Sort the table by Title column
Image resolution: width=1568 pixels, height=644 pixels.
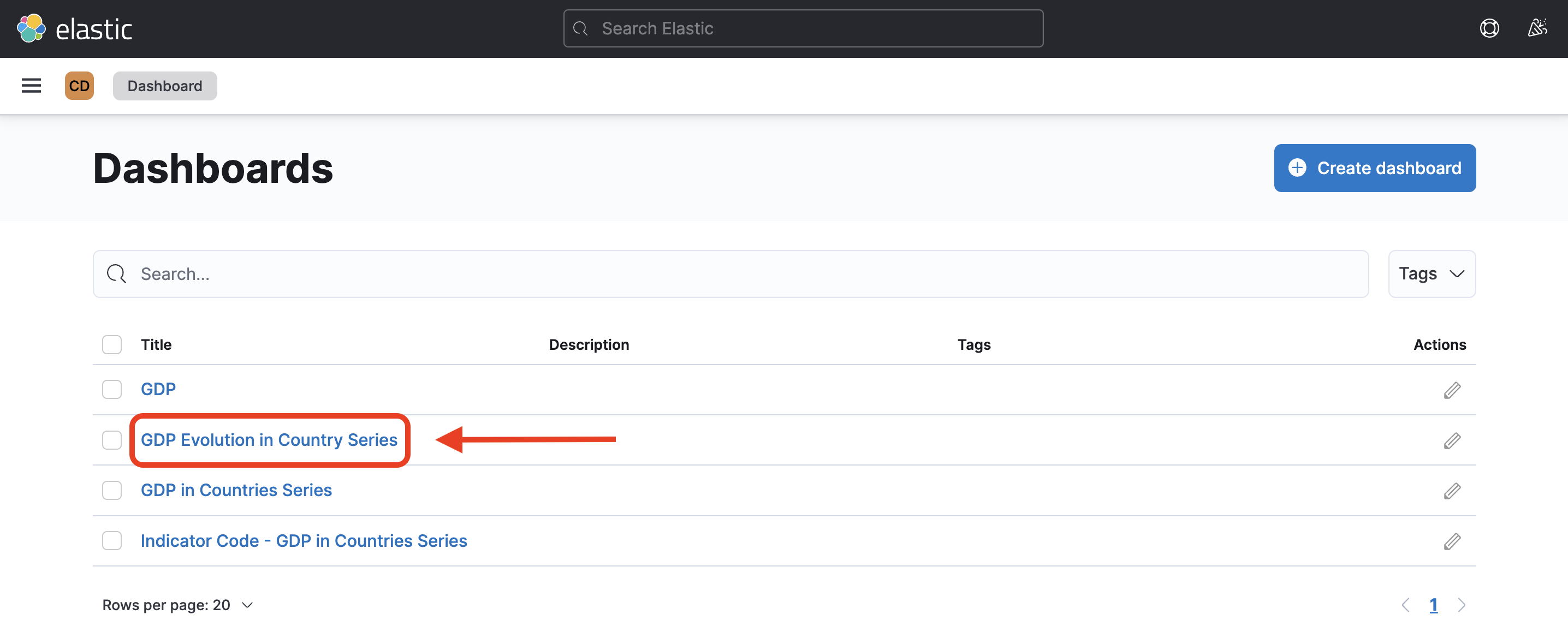tap(157, 344)
